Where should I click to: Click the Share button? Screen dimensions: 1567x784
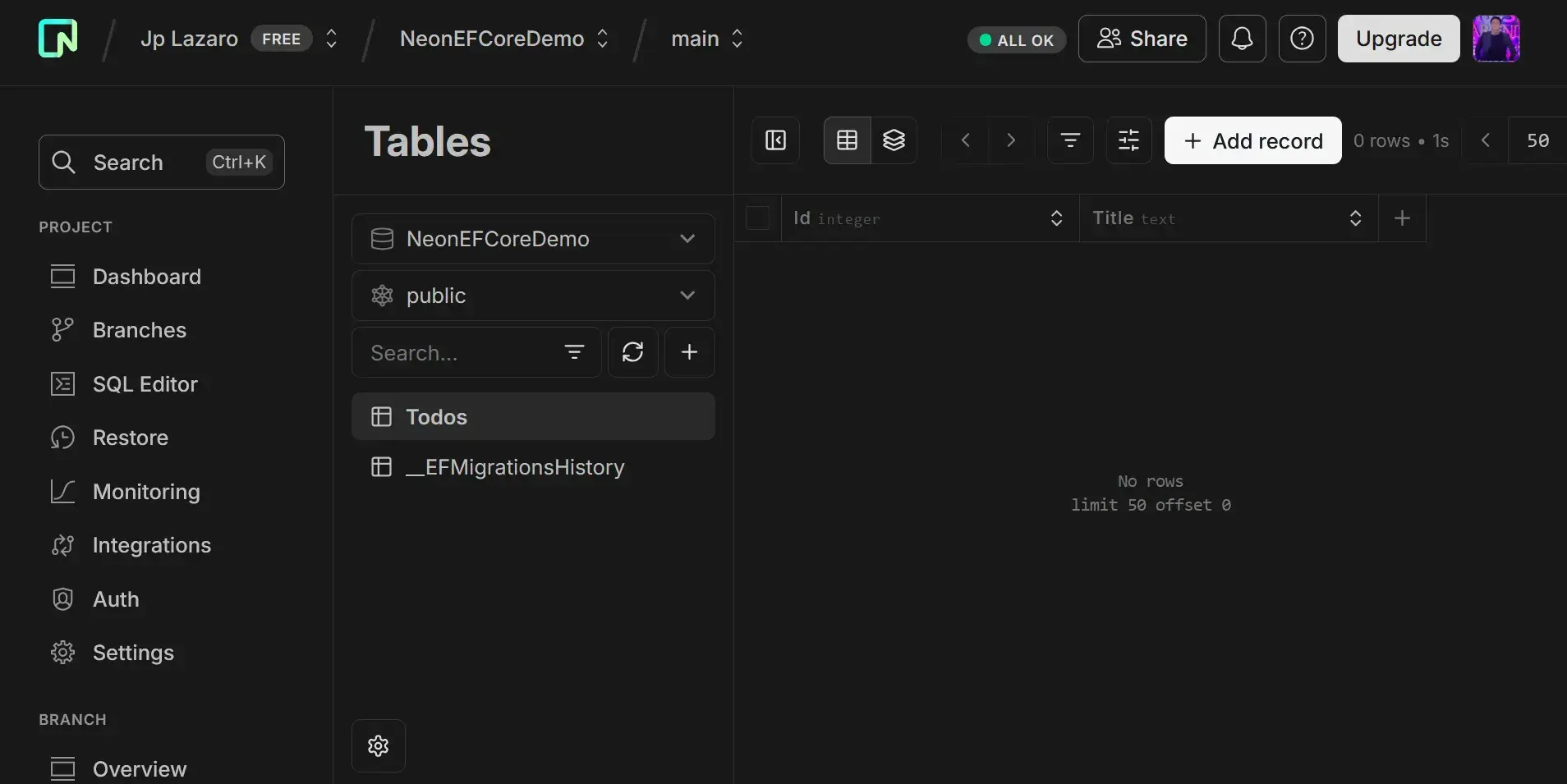1142,39
